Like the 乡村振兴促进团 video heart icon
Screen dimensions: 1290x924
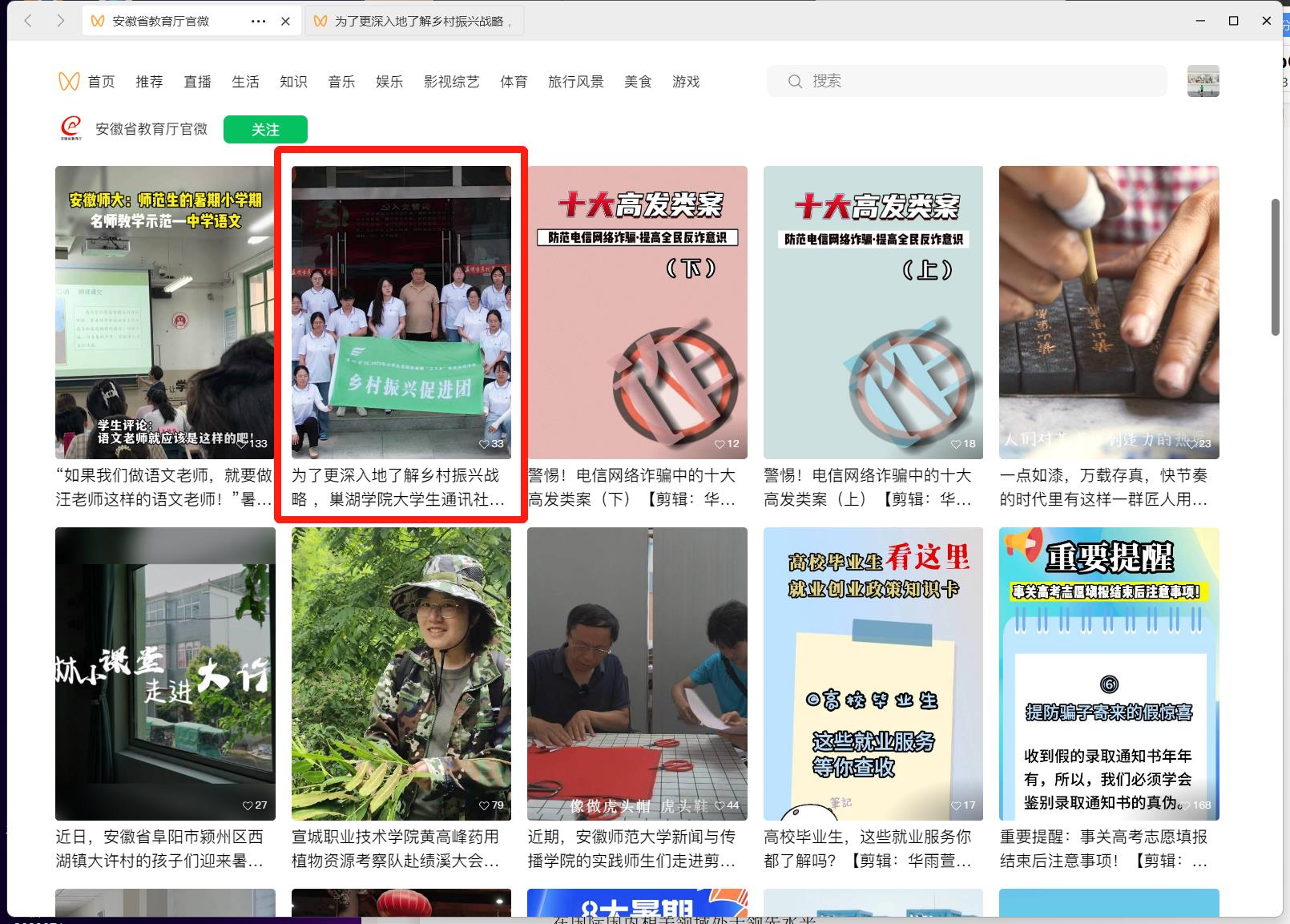(484, 444)
